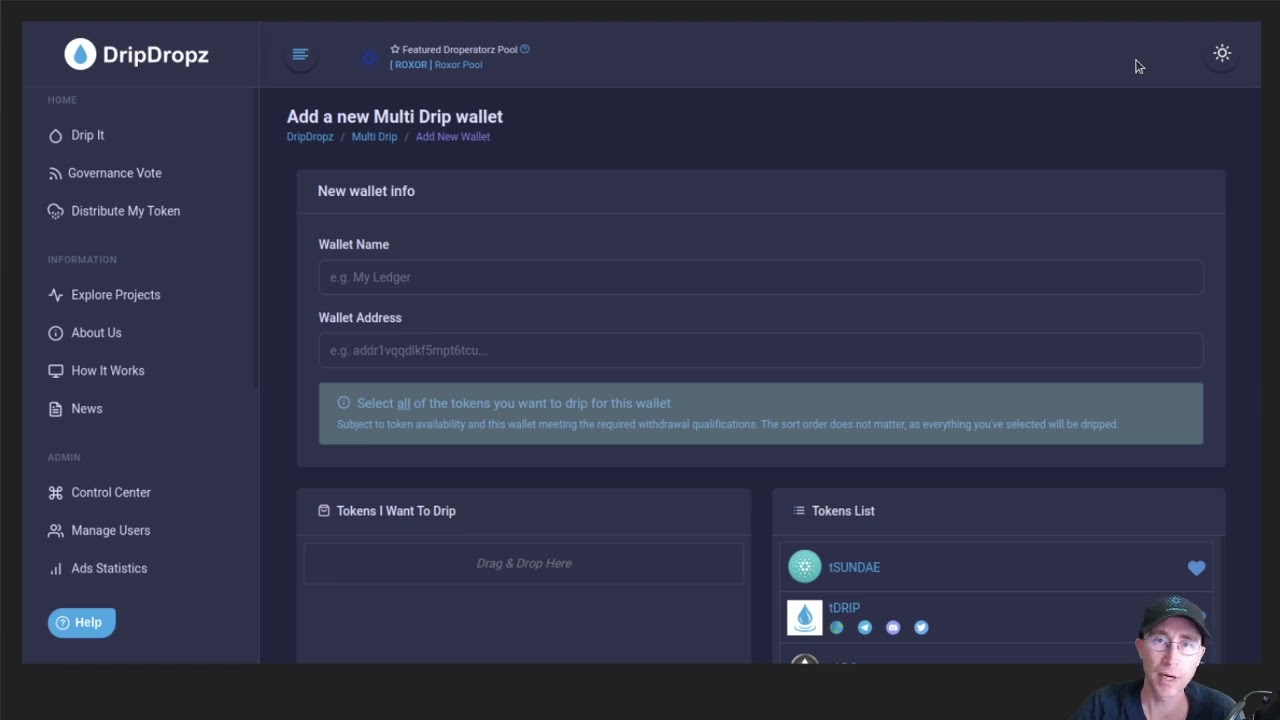Open Distribute My Token page
1280x720 pixels.
click(125, 211)
